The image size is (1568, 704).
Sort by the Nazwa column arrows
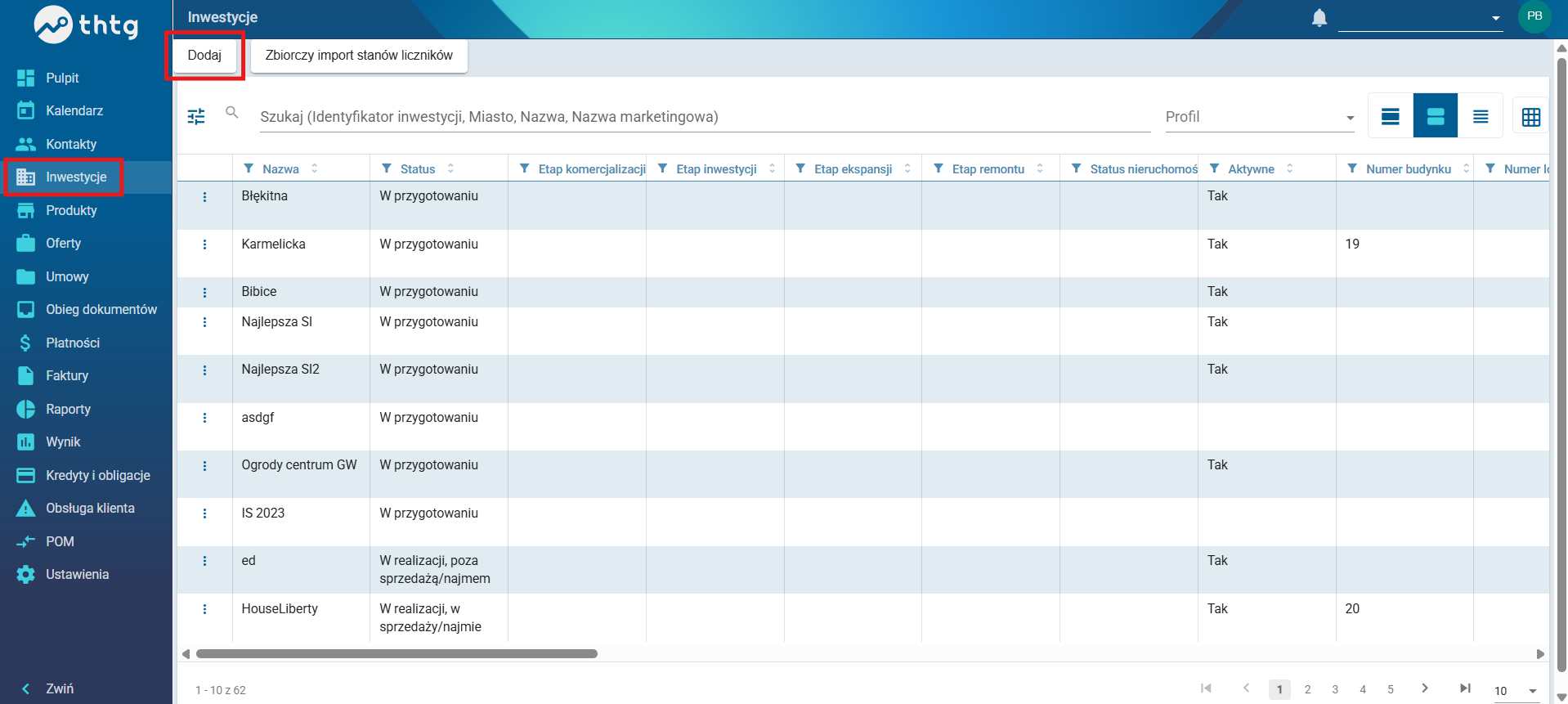pyautogui.click(x=314, y=168)
